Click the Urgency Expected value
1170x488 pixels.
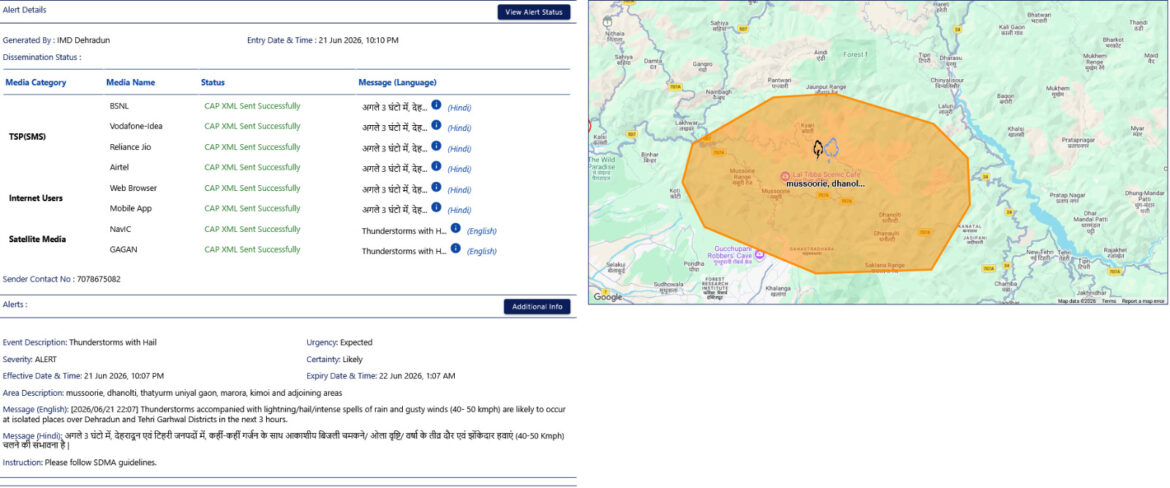pos(356,342)
